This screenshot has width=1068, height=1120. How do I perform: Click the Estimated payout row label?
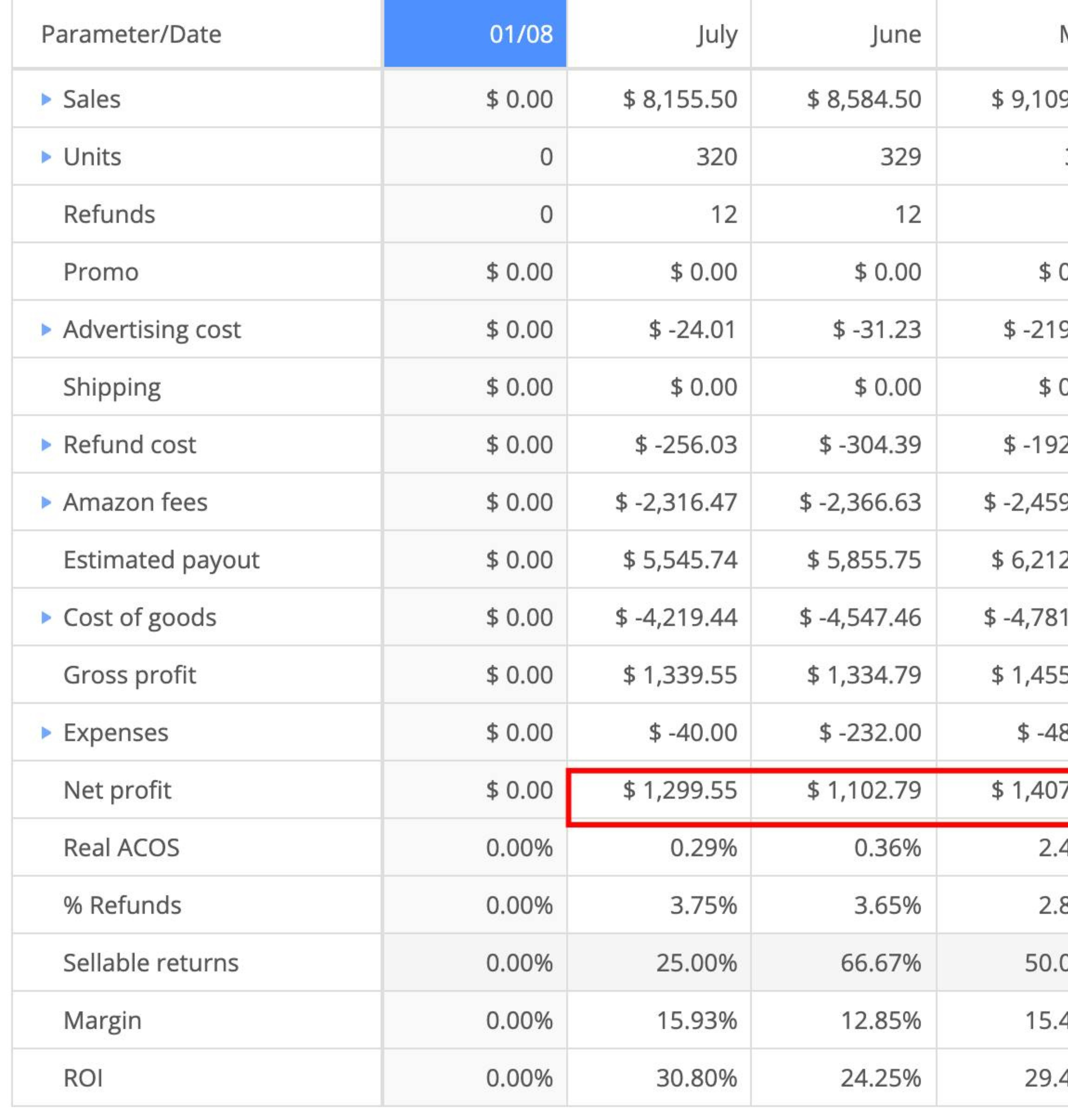161,560
